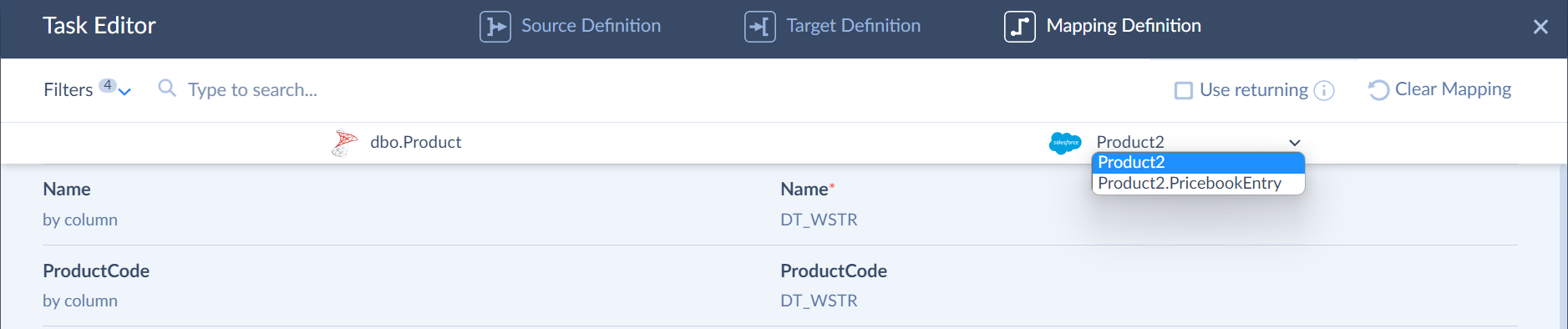This screenshot has height=329, width=1568.
Task: Select the target Name required field
Action: (x=807, y=190)
